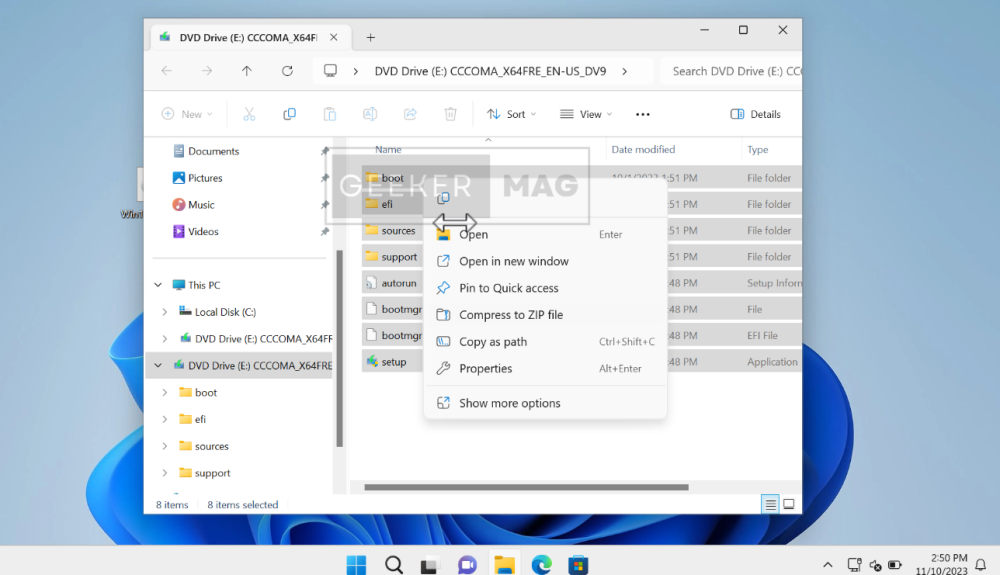Screen dimensions: 1000x575
Task: Expand the sources folder in navigation tree
Action: [165, 446]
